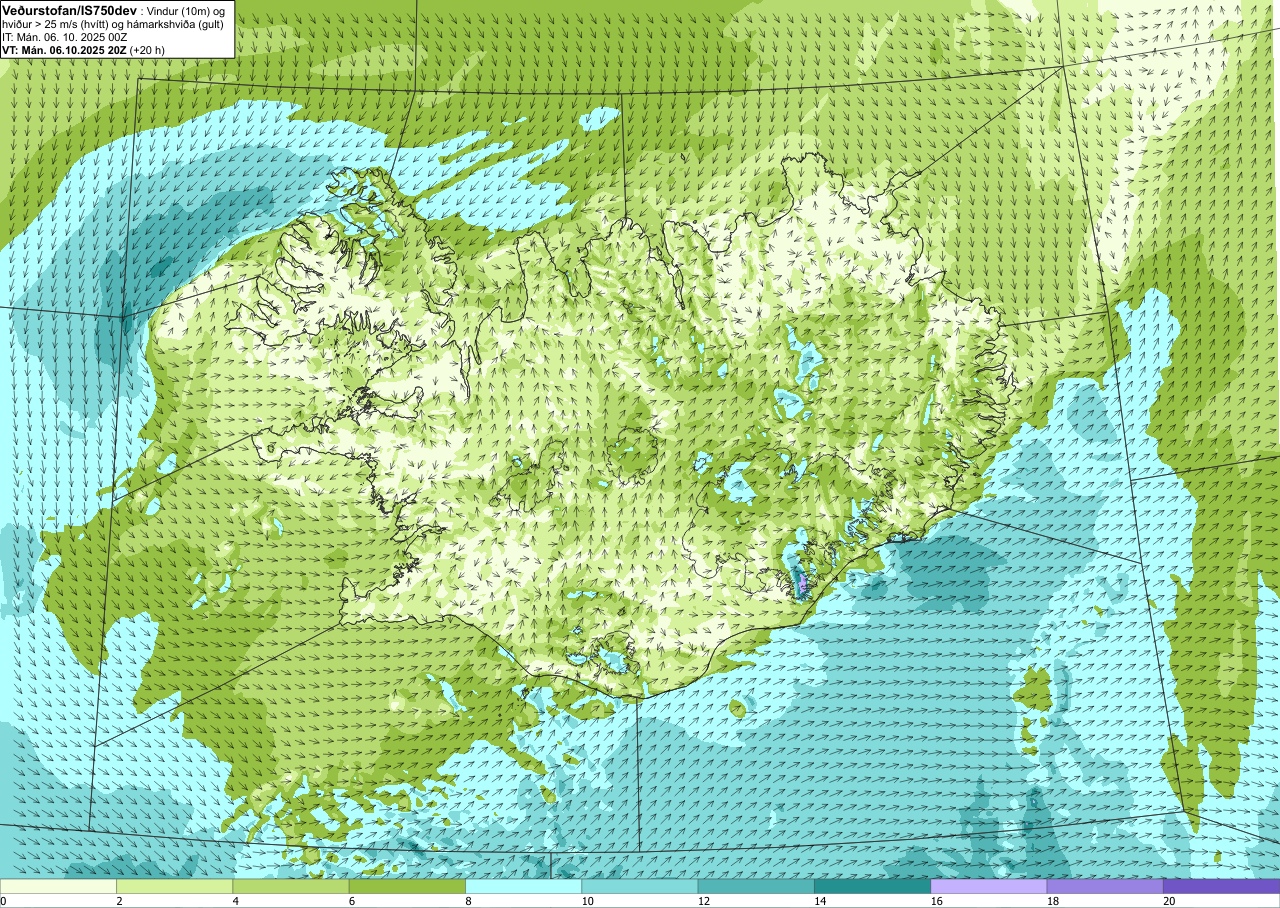
Task: Click the '6' label on the legend scale
Action: click(352, 901)
